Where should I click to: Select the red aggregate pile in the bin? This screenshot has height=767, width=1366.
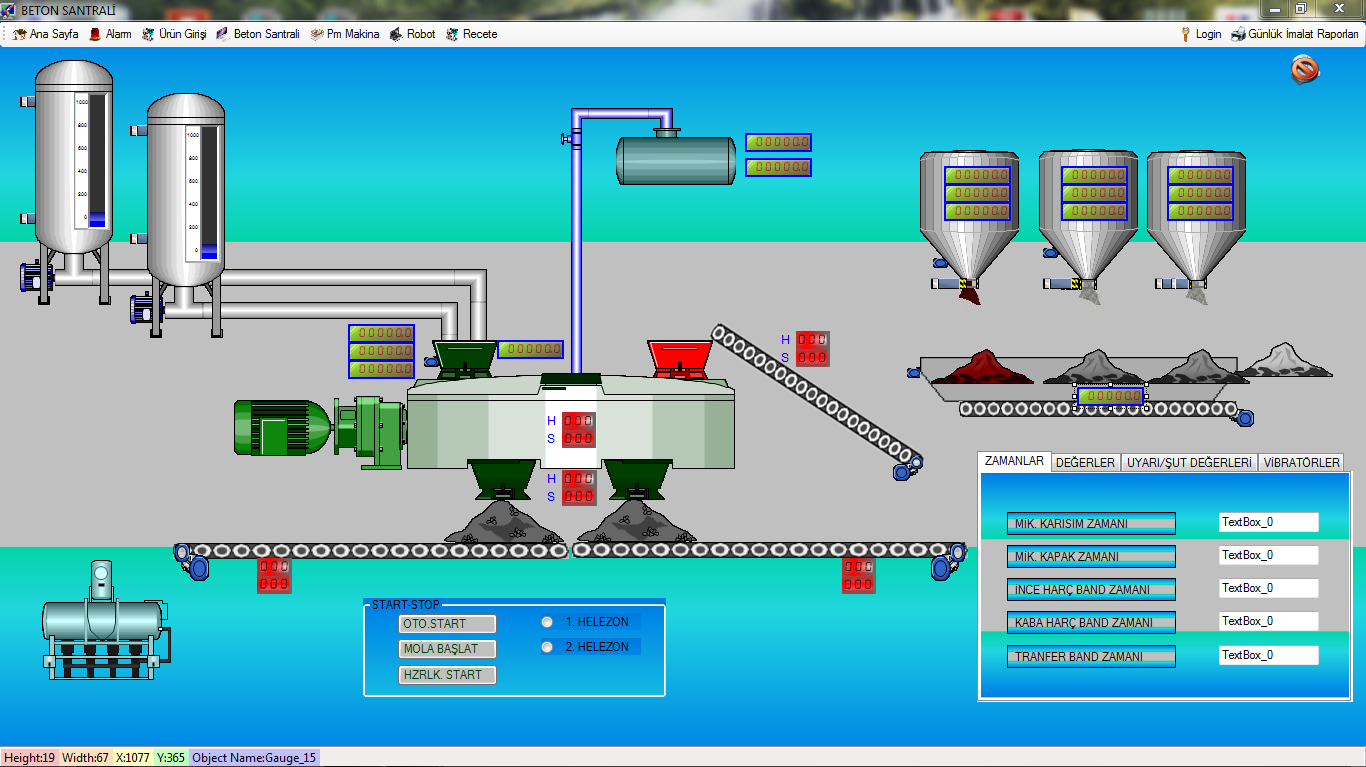984,366
